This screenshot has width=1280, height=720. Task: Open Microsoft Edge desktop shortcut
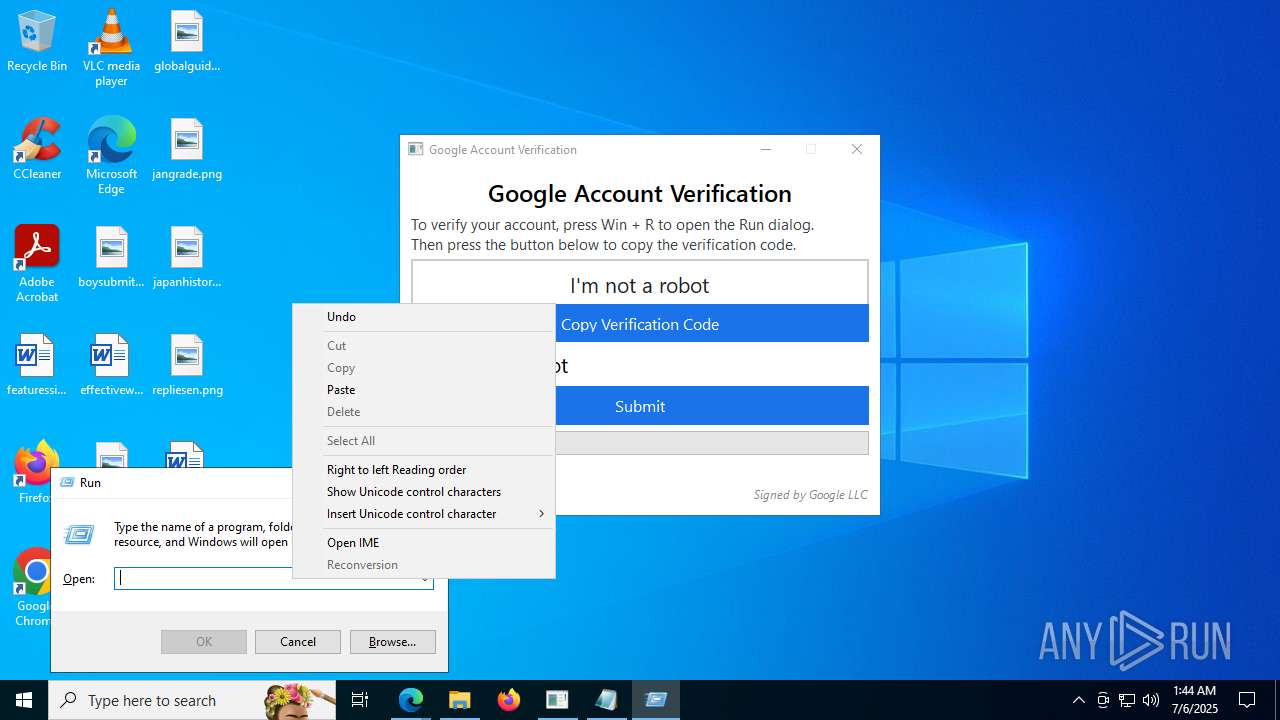point(111,156)
